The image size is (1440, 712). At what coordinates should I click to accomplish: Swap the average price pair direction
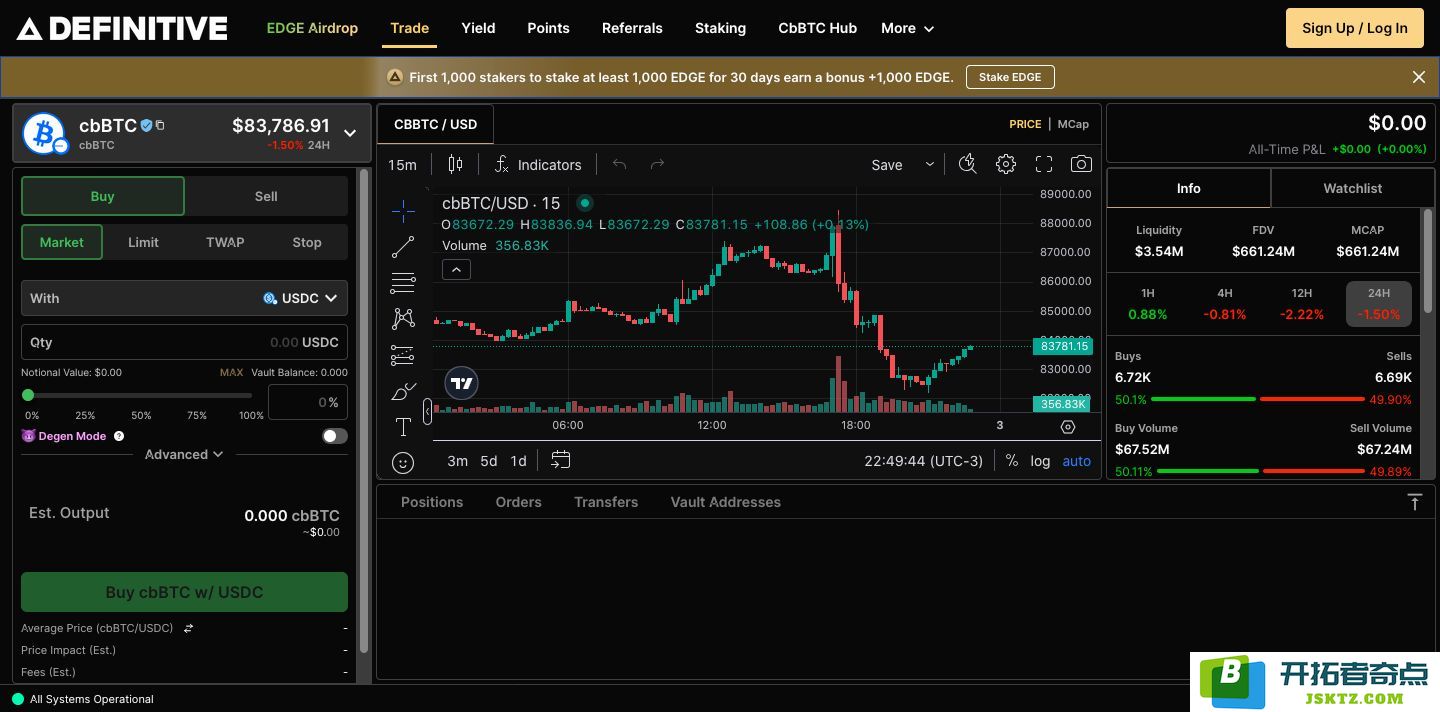(188, 628)
